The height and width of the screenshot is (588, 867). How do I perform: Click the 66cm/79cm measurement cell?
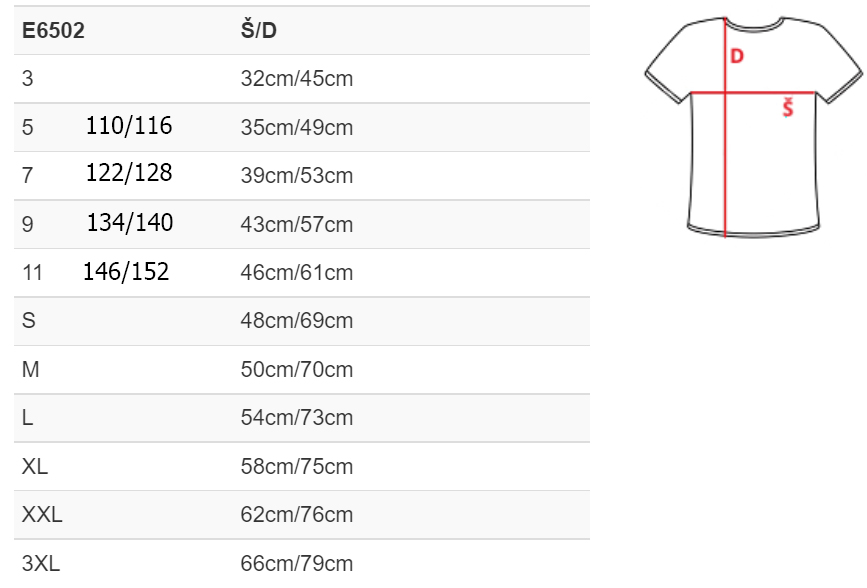point(297,564)
